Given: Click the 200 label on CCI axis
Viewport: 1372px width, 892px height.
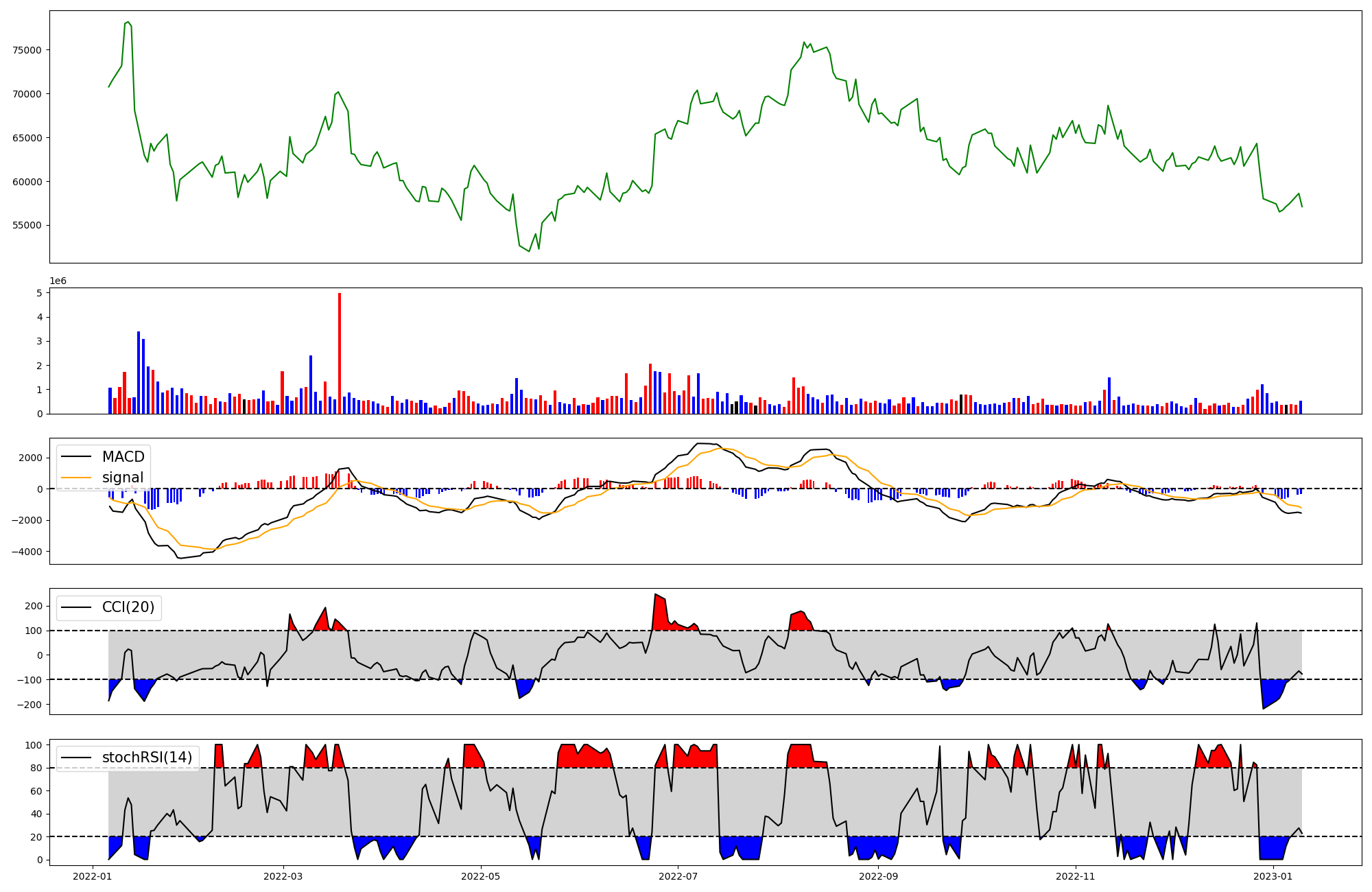Looking at the screenshot, I should pos(34,606).
